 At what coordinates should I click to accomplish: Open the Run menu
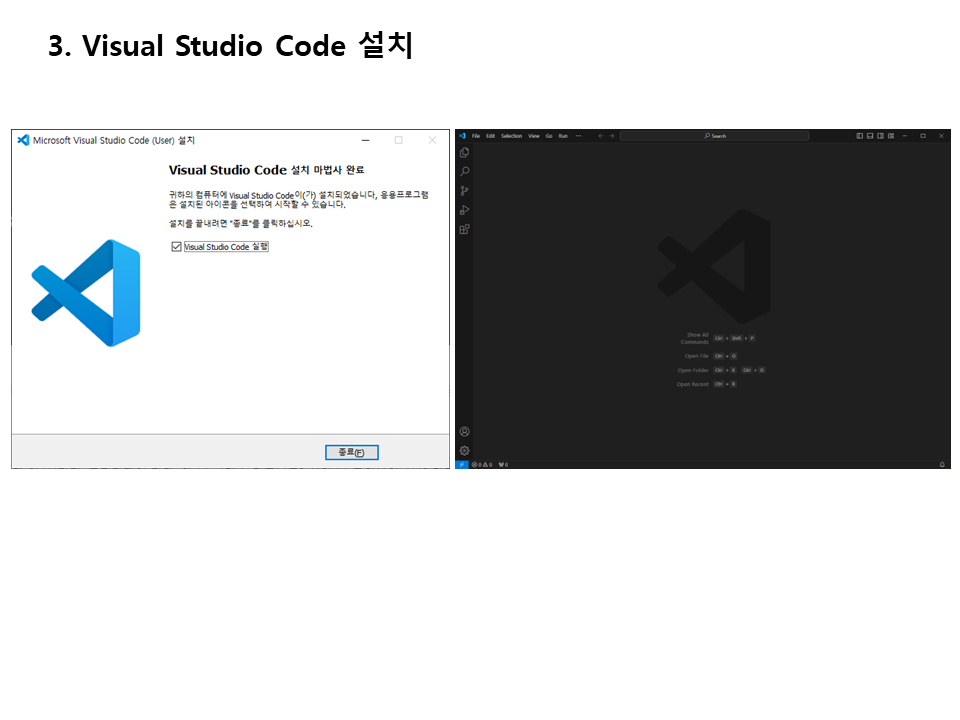point(563,136)
